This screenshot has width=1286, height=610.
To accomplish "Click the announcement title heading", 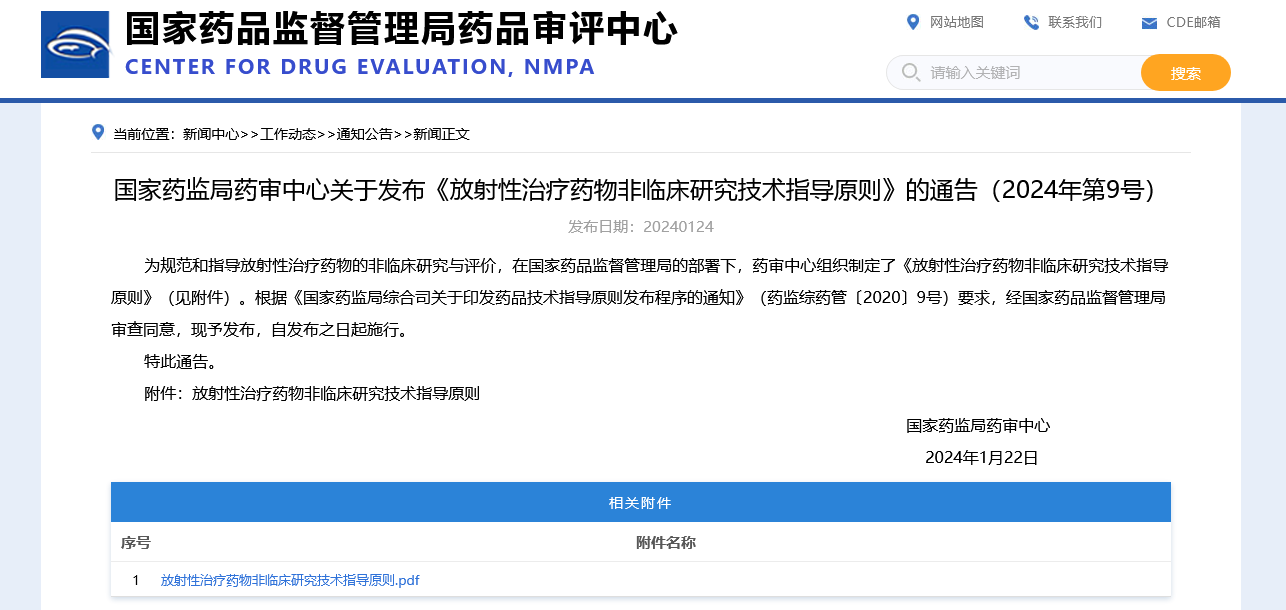I will (x=641, y=190).
